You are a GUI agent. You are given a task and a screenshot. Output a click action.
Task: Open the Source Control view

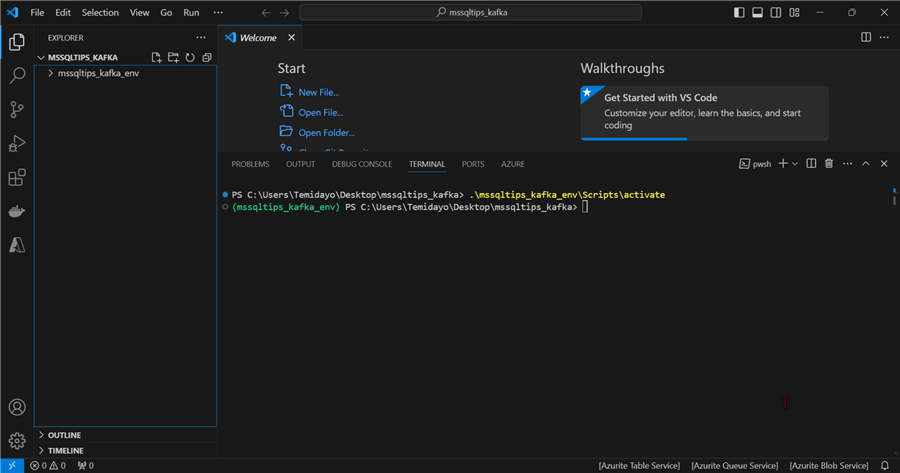coord(17,109)
